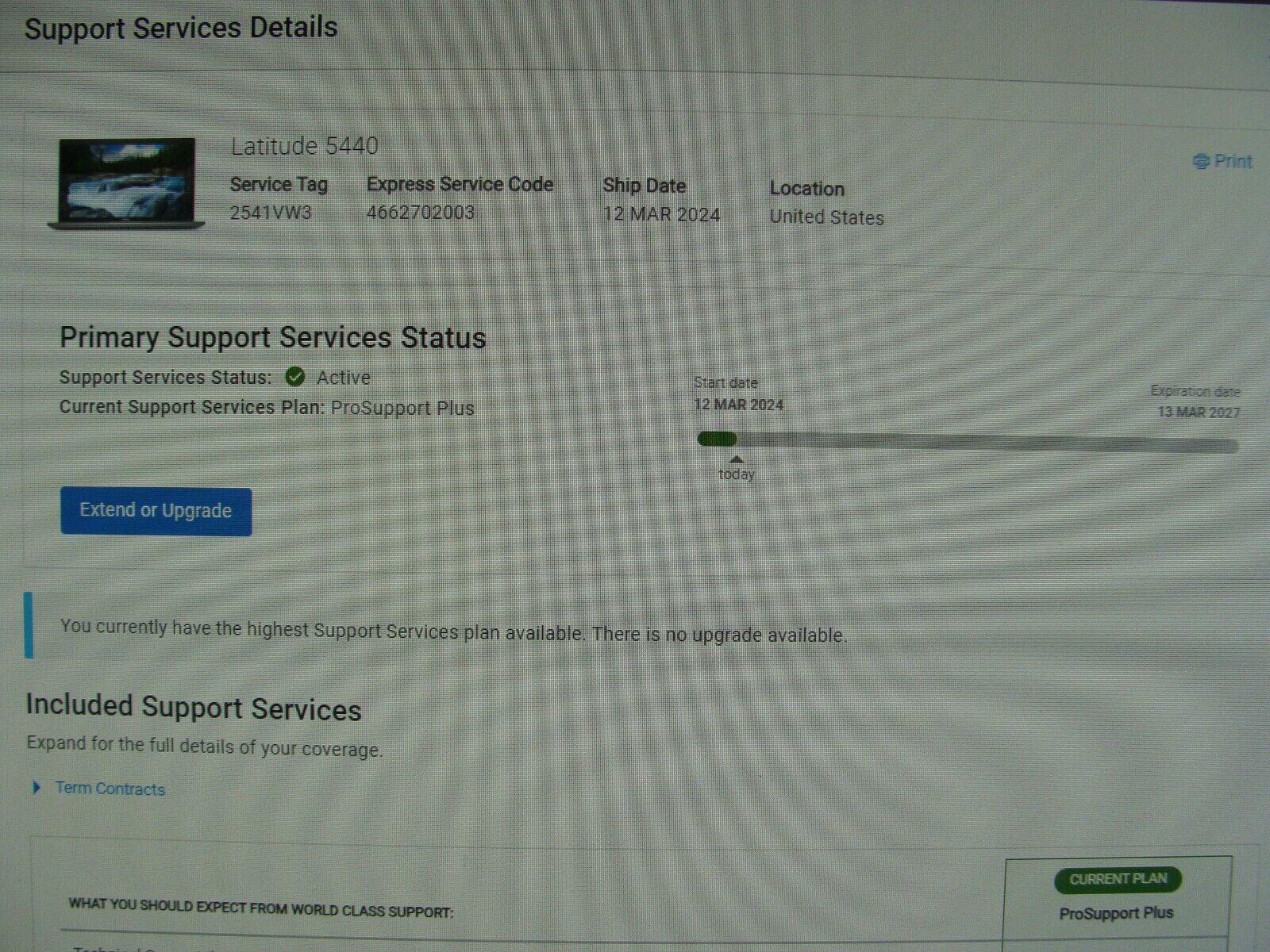The image size is (1270, 952).
Task: Click the Latitude 5440 laptop thumbnail
Action: (125, 184)
